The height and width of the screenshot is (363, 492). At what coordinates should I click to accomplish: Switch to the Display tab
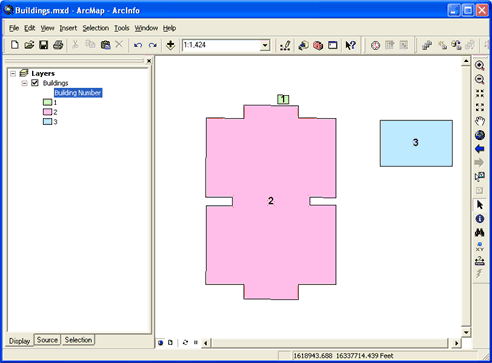(19, 341)
